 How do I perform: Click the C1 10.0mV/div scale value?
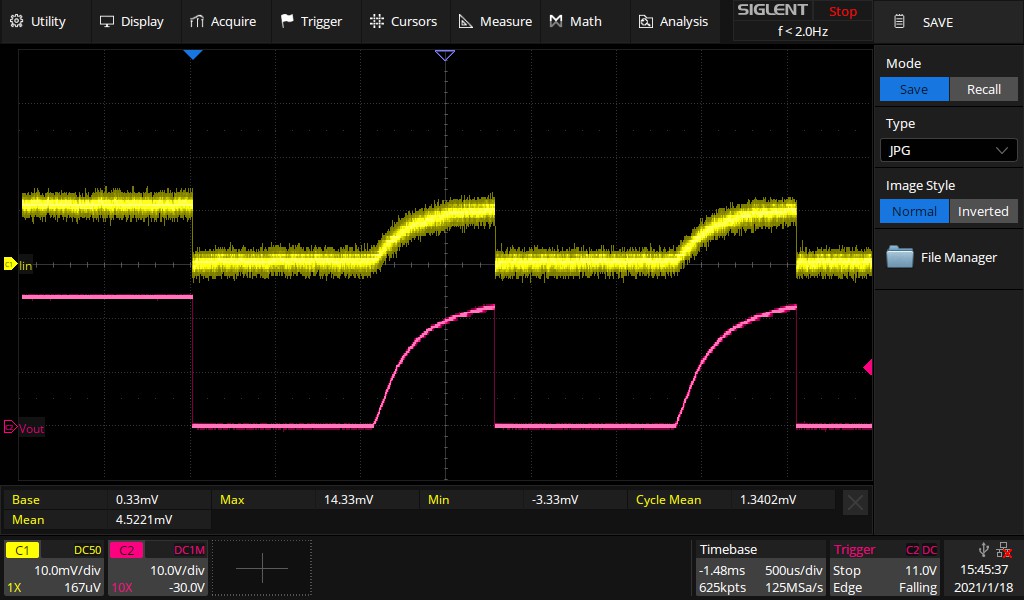(x=67, y=570)
